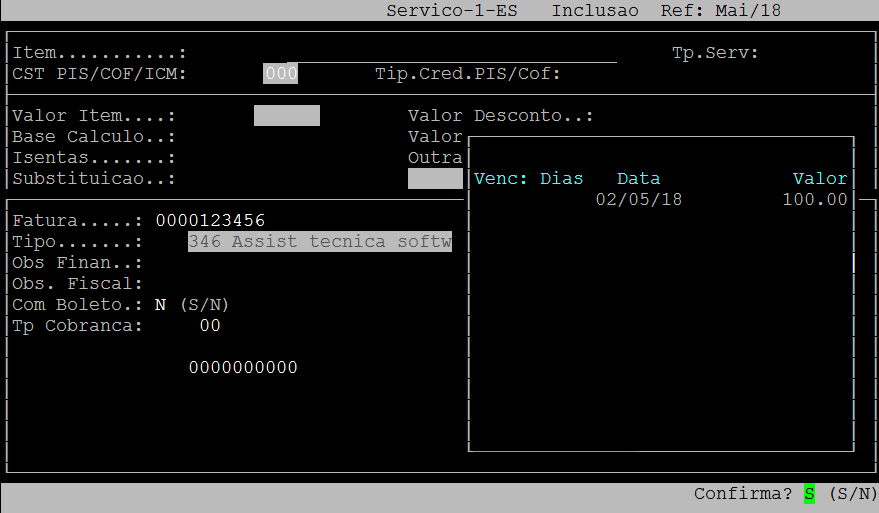
Task: Focus the Tip.Cred.PIS/Cof field
Action: [600, 74]
